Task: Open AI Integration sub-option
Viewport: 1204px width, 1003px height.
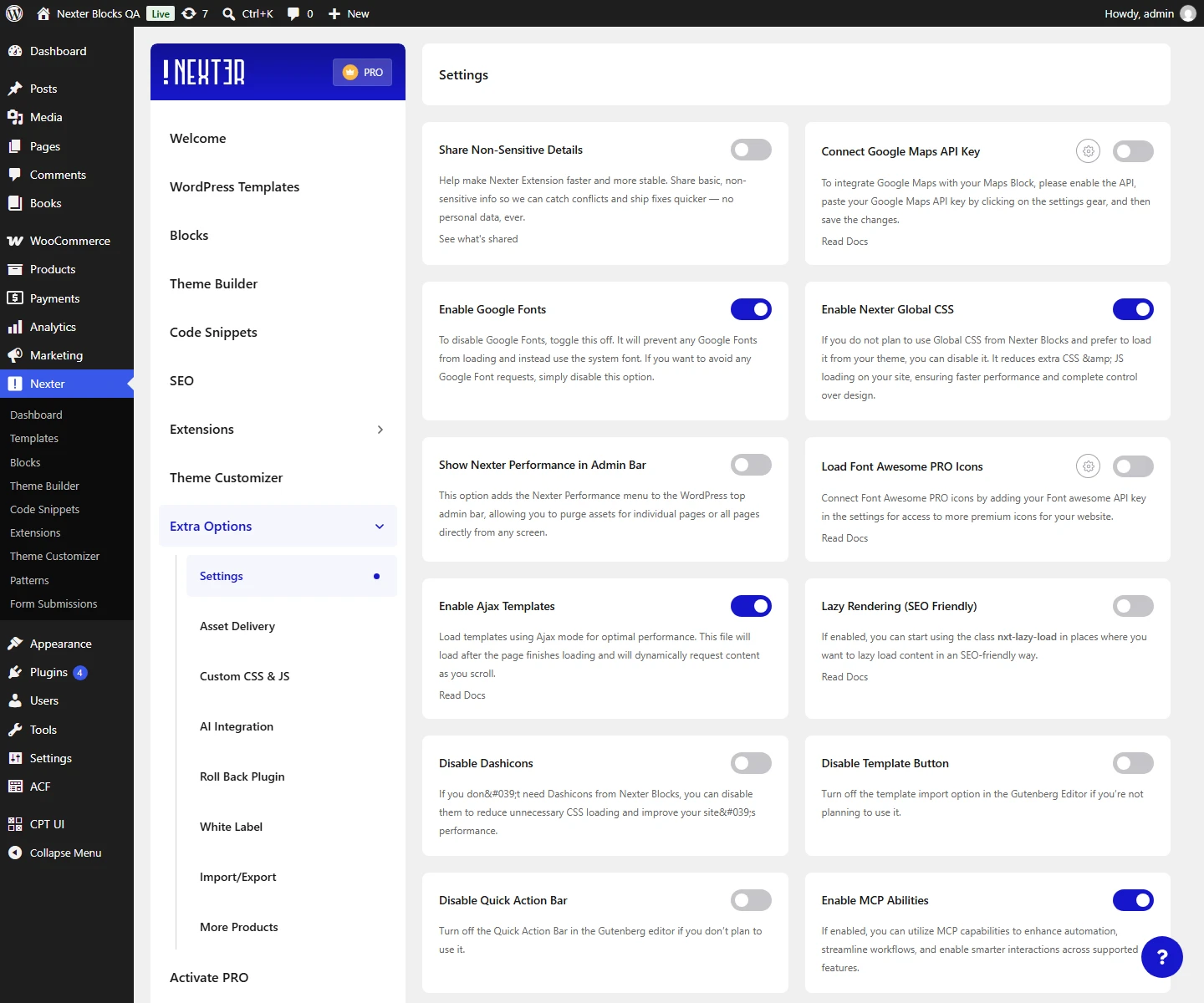Action: coord(237,726)
